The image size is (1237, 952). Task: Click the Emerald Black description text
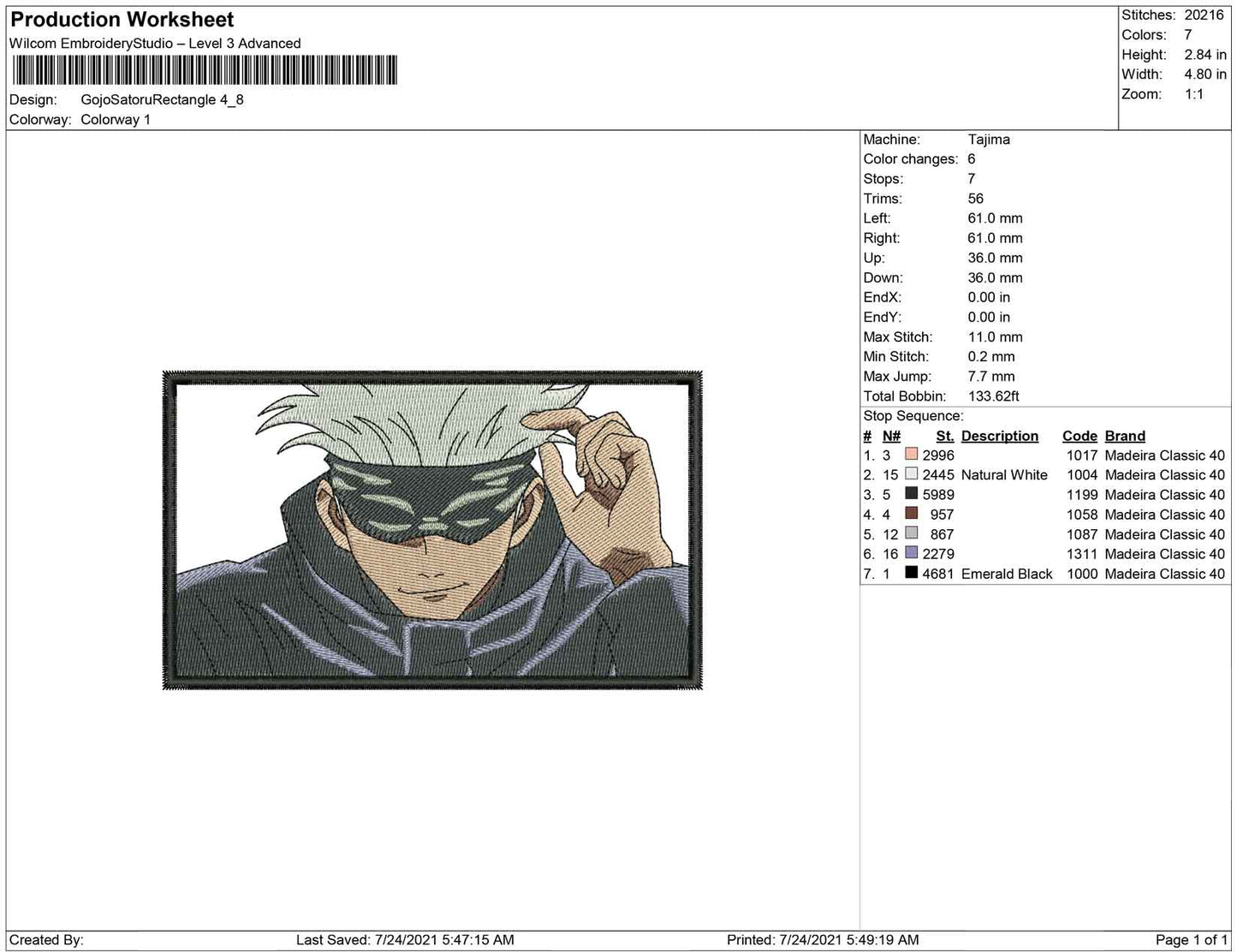1007,574
